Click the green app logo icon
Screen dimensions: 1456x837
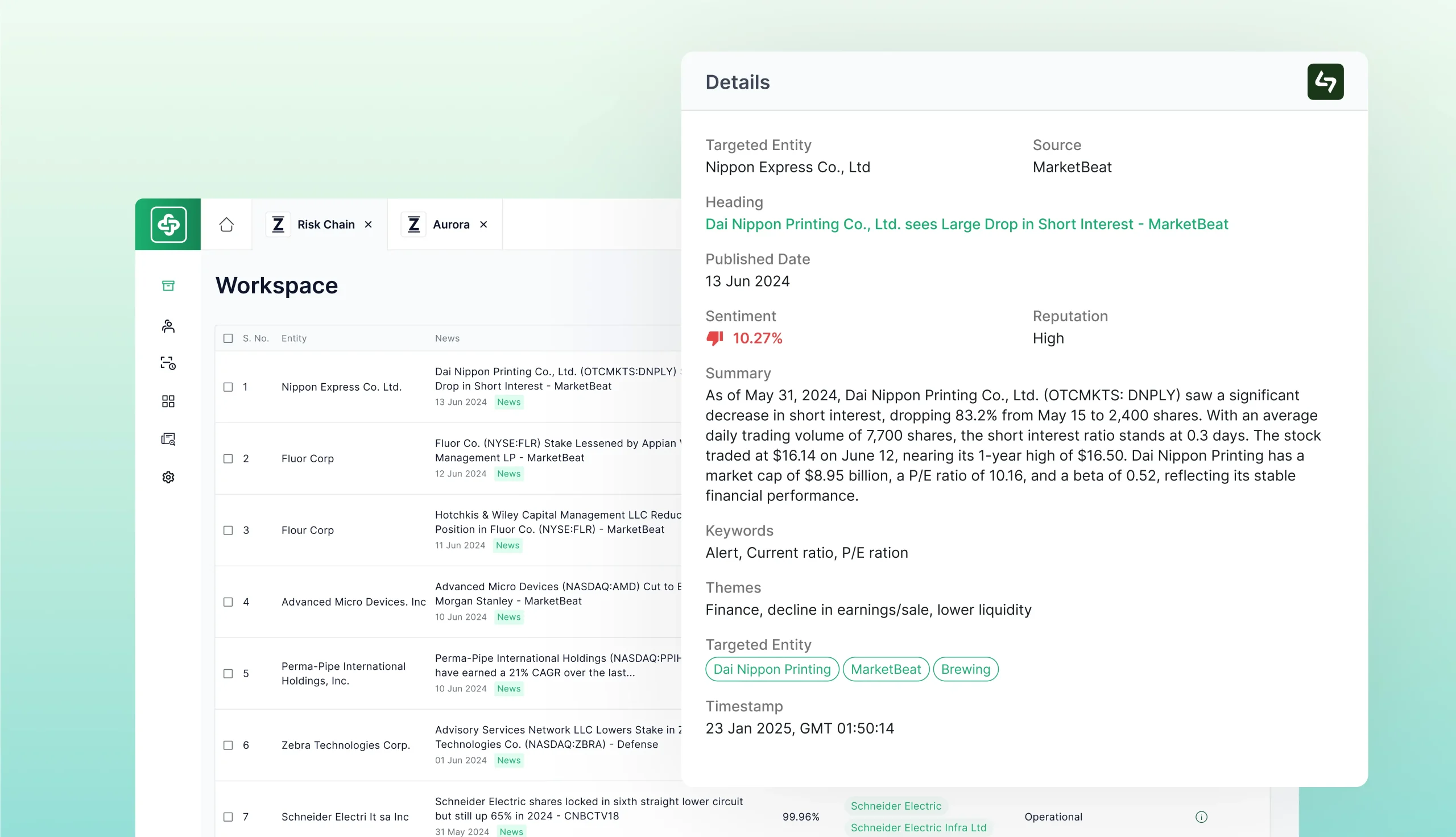point(168,224)
